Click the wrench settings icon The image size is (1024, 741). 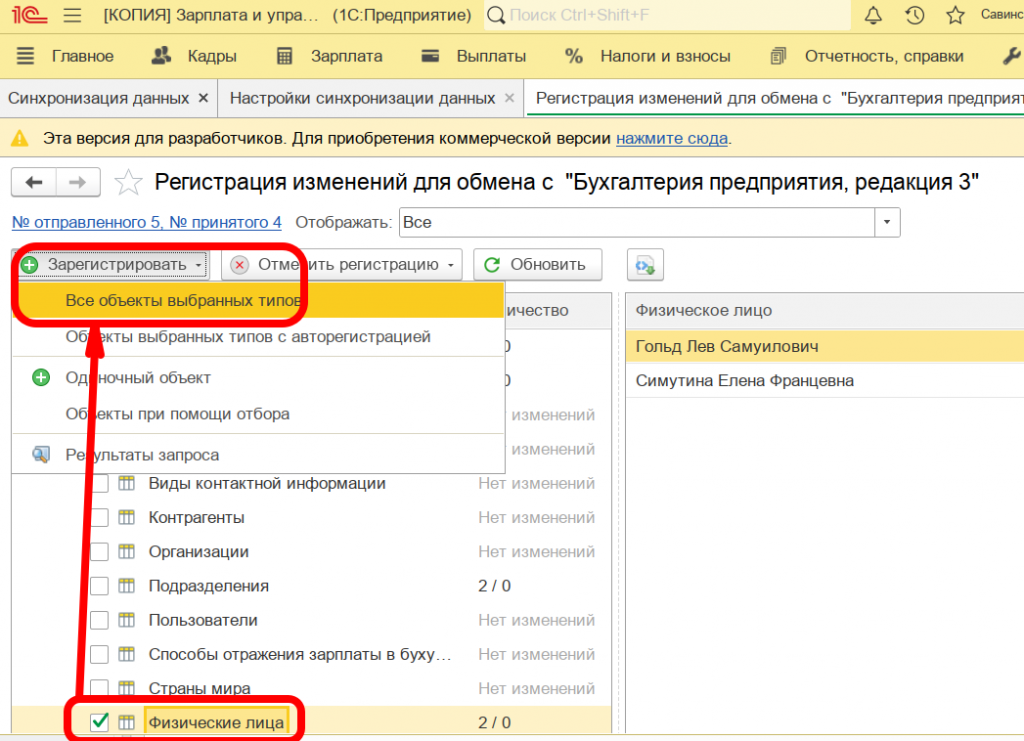tap(1012, 56)
